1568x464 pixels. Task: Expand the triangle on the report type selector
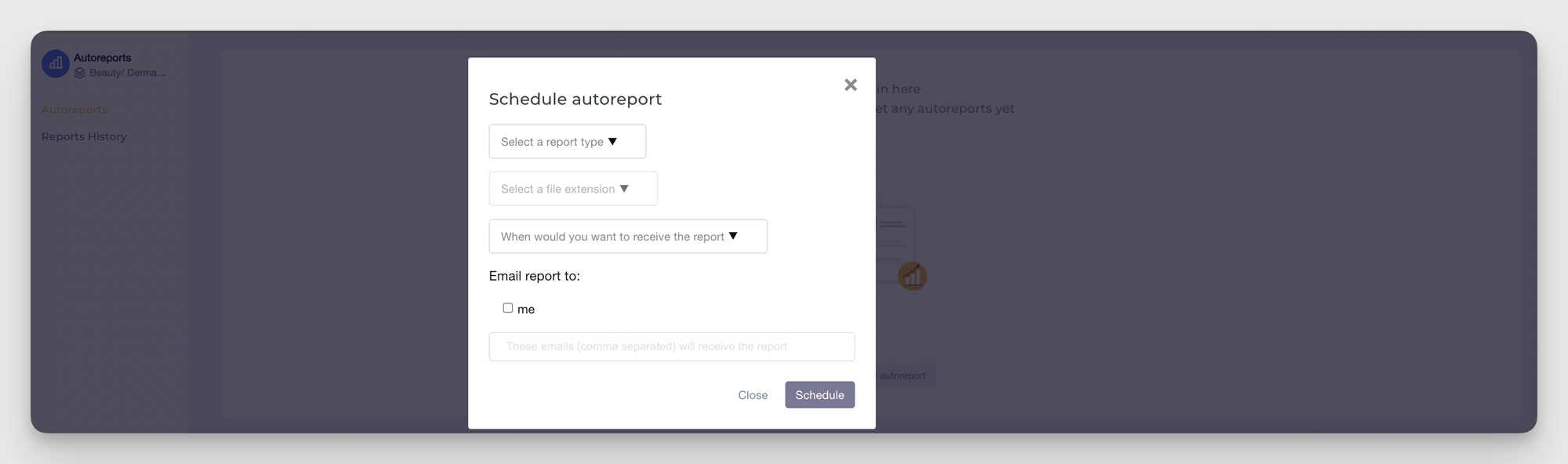click(x=614, y=141)
